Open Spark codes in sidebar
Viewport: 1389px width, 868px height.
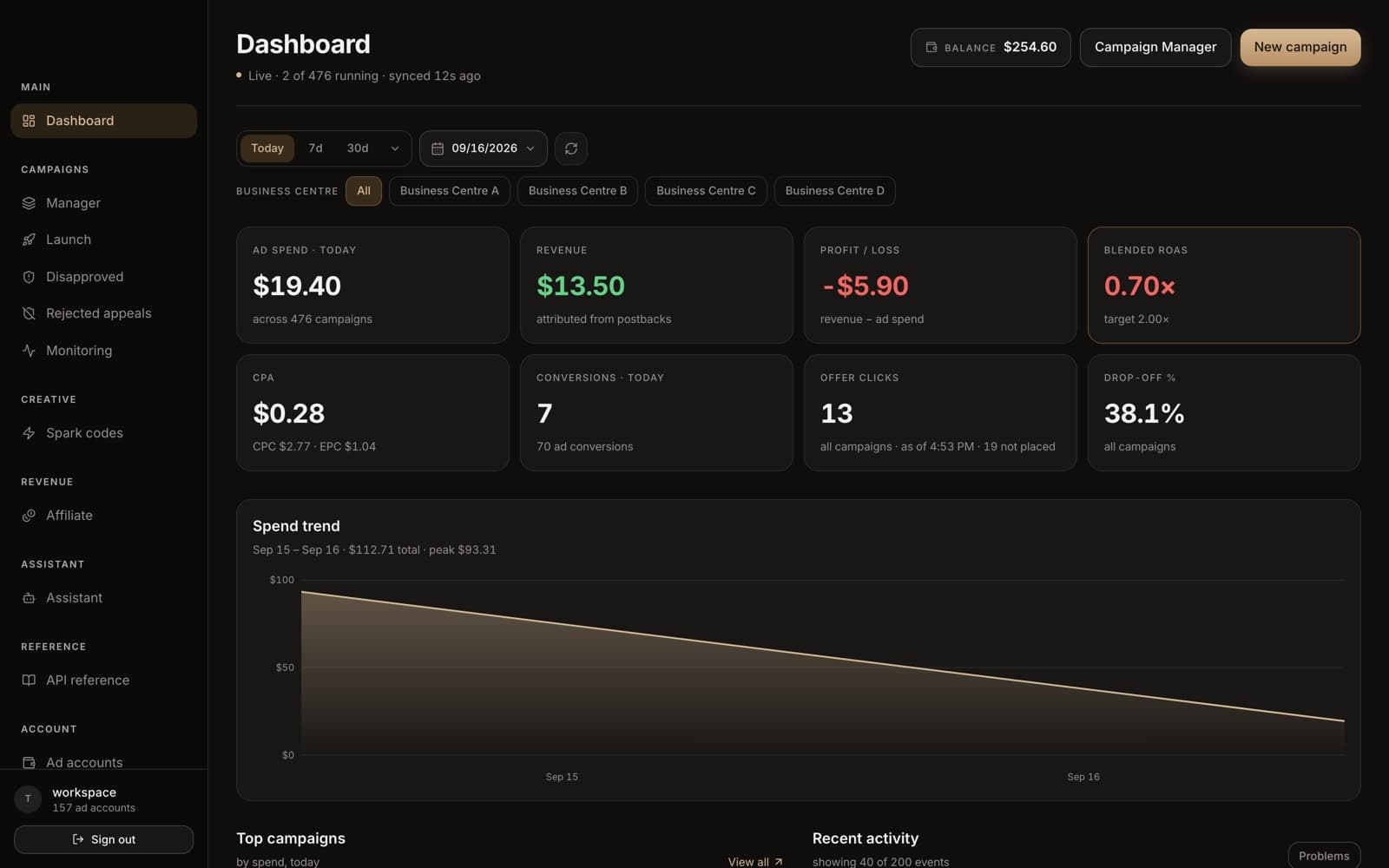pos(103,433)
